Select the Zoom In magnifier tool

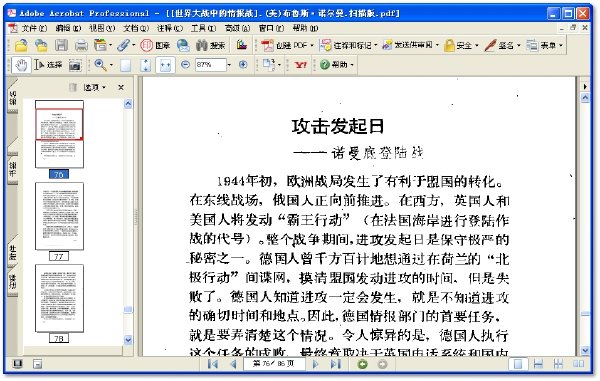pyautogui.click(x=100, y=65)
